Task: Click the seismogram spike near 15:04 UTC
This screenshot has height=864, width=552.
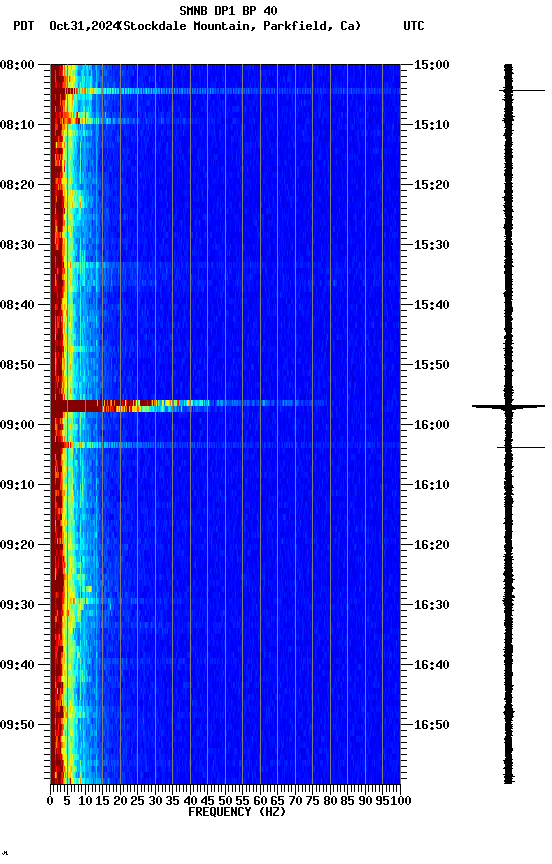Action: coord(522,90)
